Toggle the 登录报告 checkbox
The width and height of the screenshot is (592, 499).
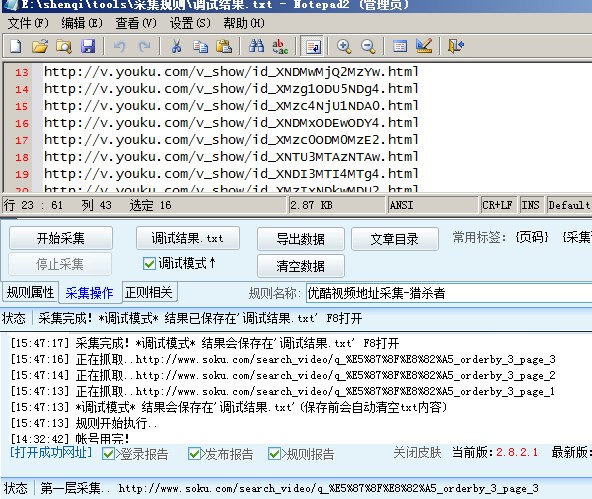[x=108, y=454]
